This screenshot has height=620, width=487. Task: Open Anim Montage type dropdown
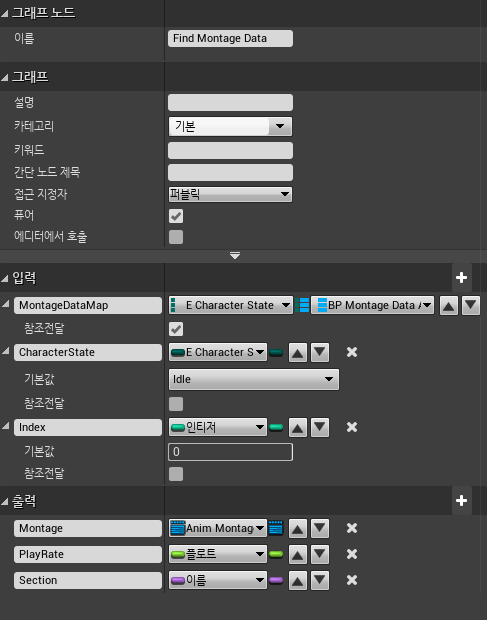(218, 528)
